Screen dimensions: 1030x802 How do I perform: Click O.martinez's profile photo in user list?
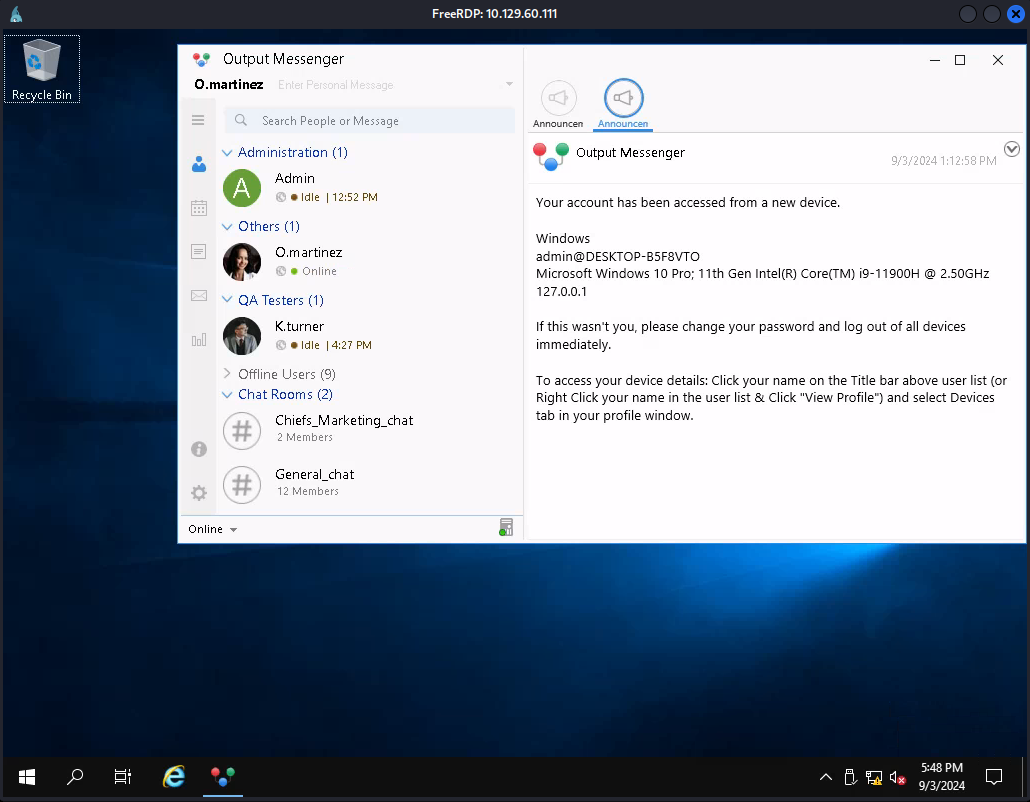[x=242, y=261]
